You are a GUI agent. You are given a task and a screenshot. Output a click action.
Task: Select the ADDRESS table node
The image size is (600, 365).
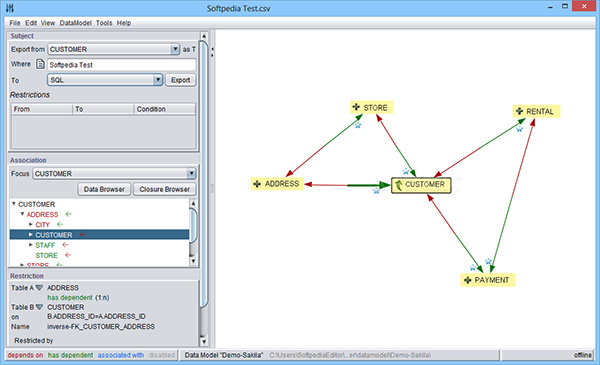click(x=277, y=184)
